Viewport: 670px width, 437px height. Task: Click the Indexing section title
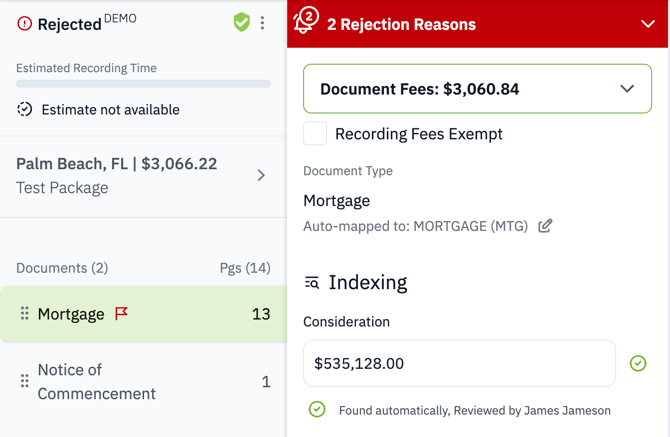click(368, 282)
